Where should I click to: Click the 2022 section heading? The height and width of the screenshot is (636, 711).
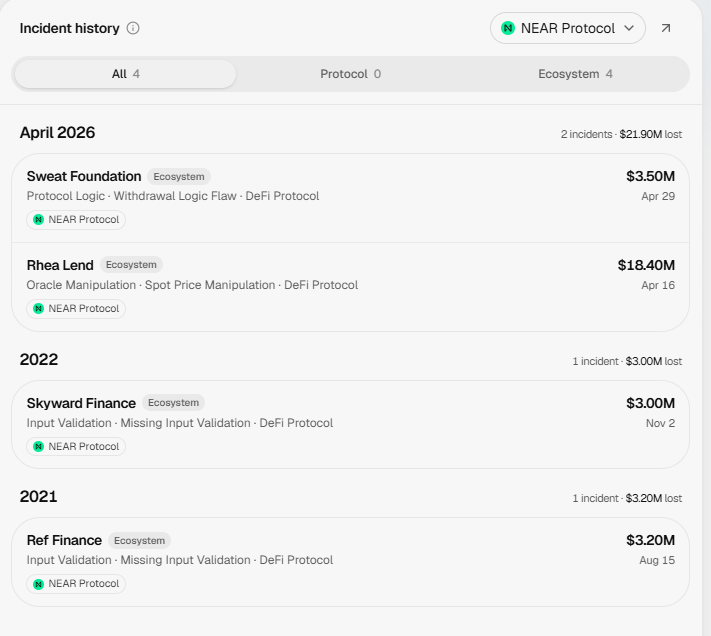pyautogui.click(x=39, y=359)
